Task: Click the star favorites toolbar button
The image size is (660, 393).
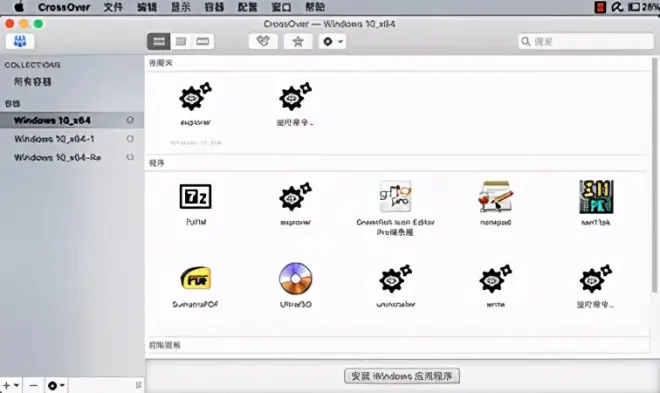Action: click(x=298, y=41)
